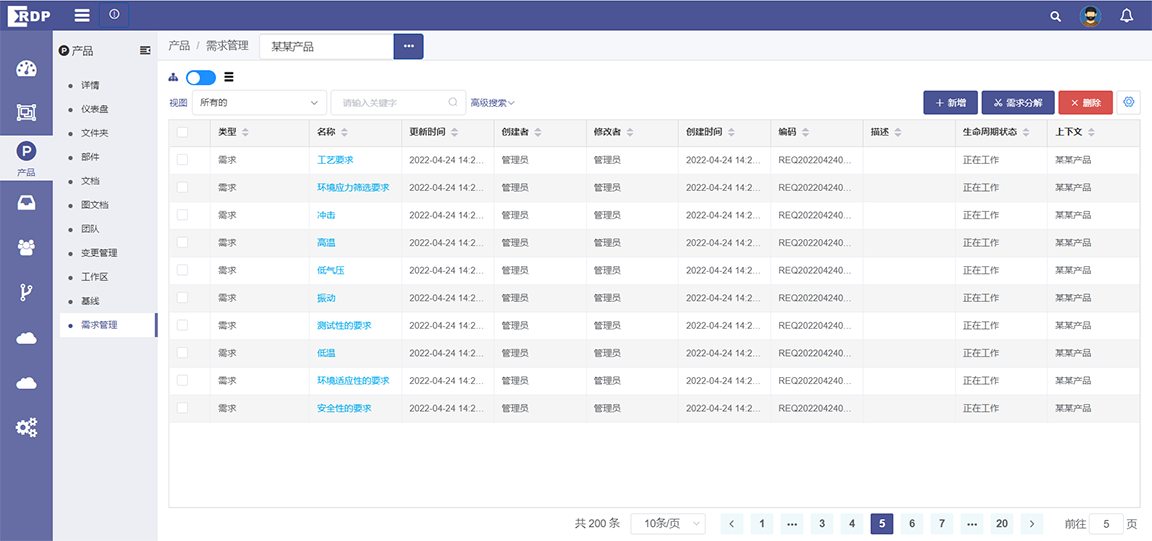Select the 产品 sidebar icon
The height and width of the screenshot is (541, 1152).
coord(26,157)
